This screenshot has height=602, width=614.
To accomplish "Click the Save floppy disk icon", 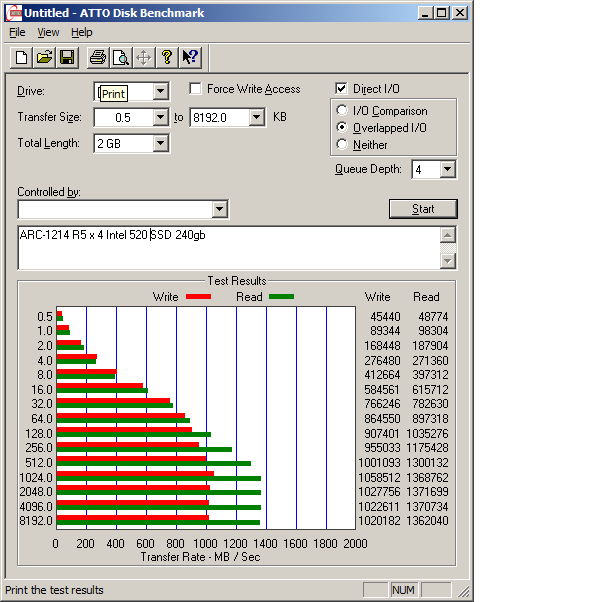I will click(67, 57).
